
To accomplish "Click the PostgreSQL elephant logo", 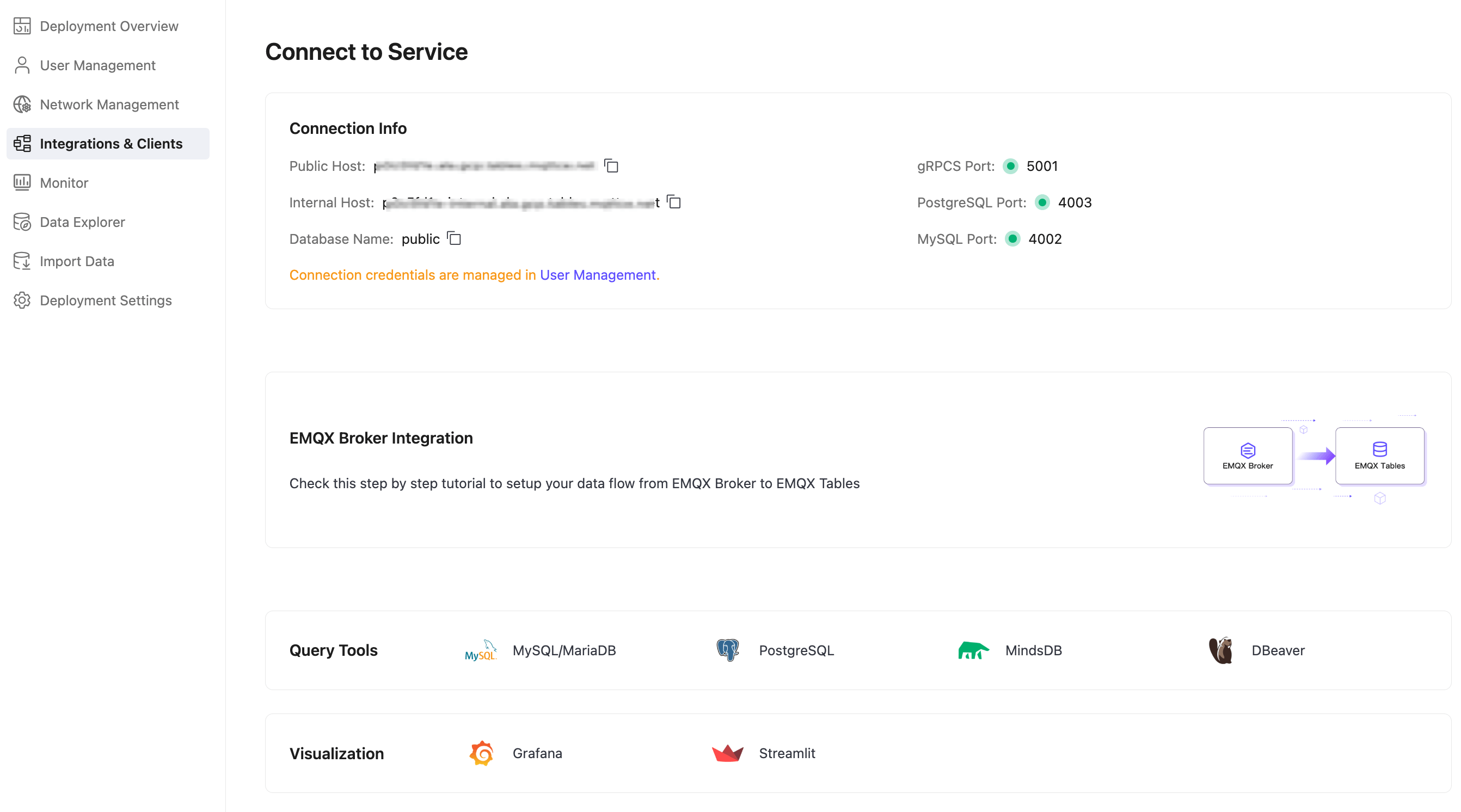I will (x=728, y=650).
